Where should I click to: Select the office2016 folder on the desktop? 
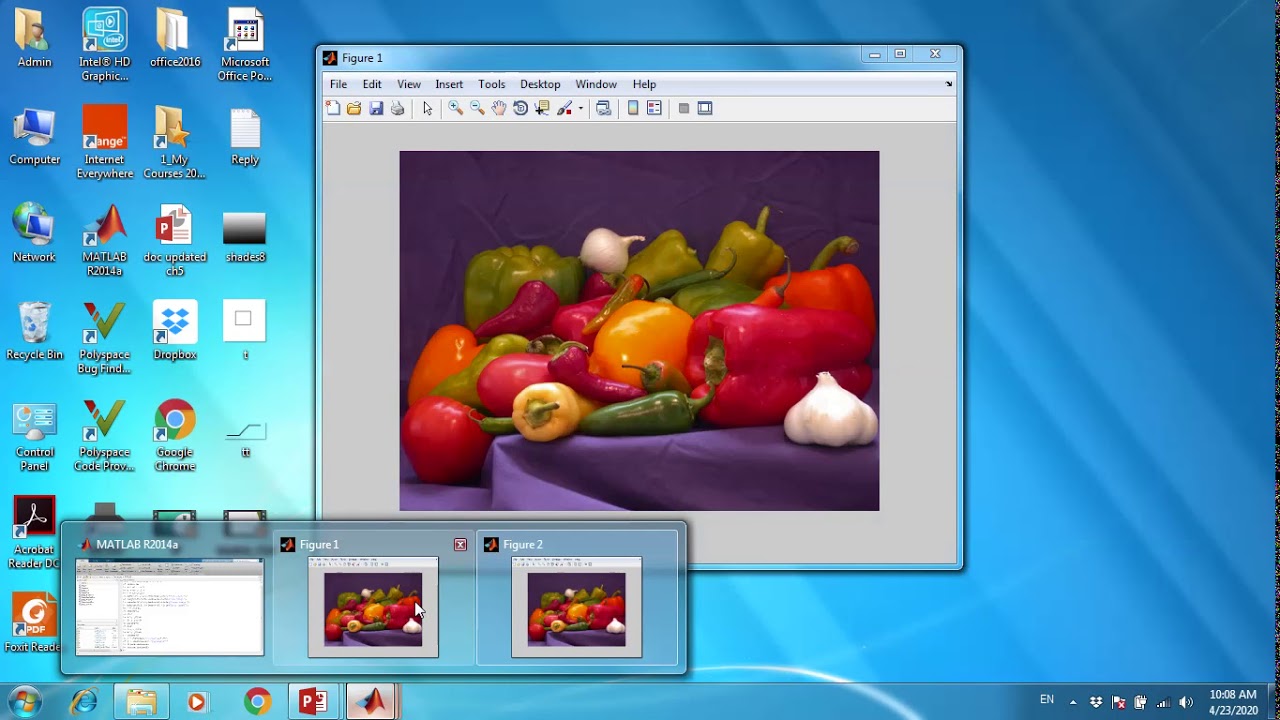(175, 40)
